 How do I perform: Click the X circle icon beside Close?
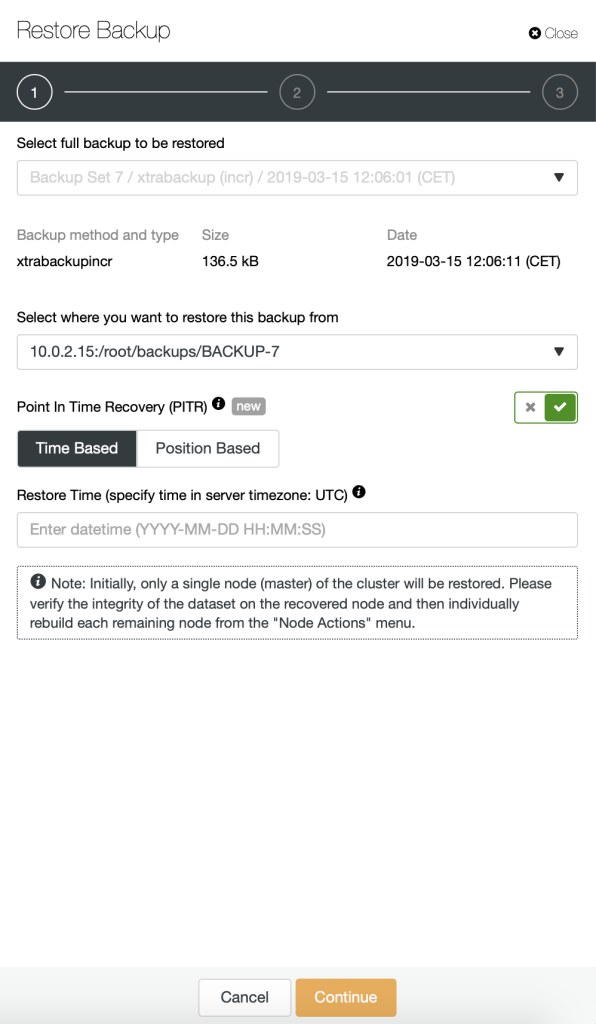pos(535,33)
